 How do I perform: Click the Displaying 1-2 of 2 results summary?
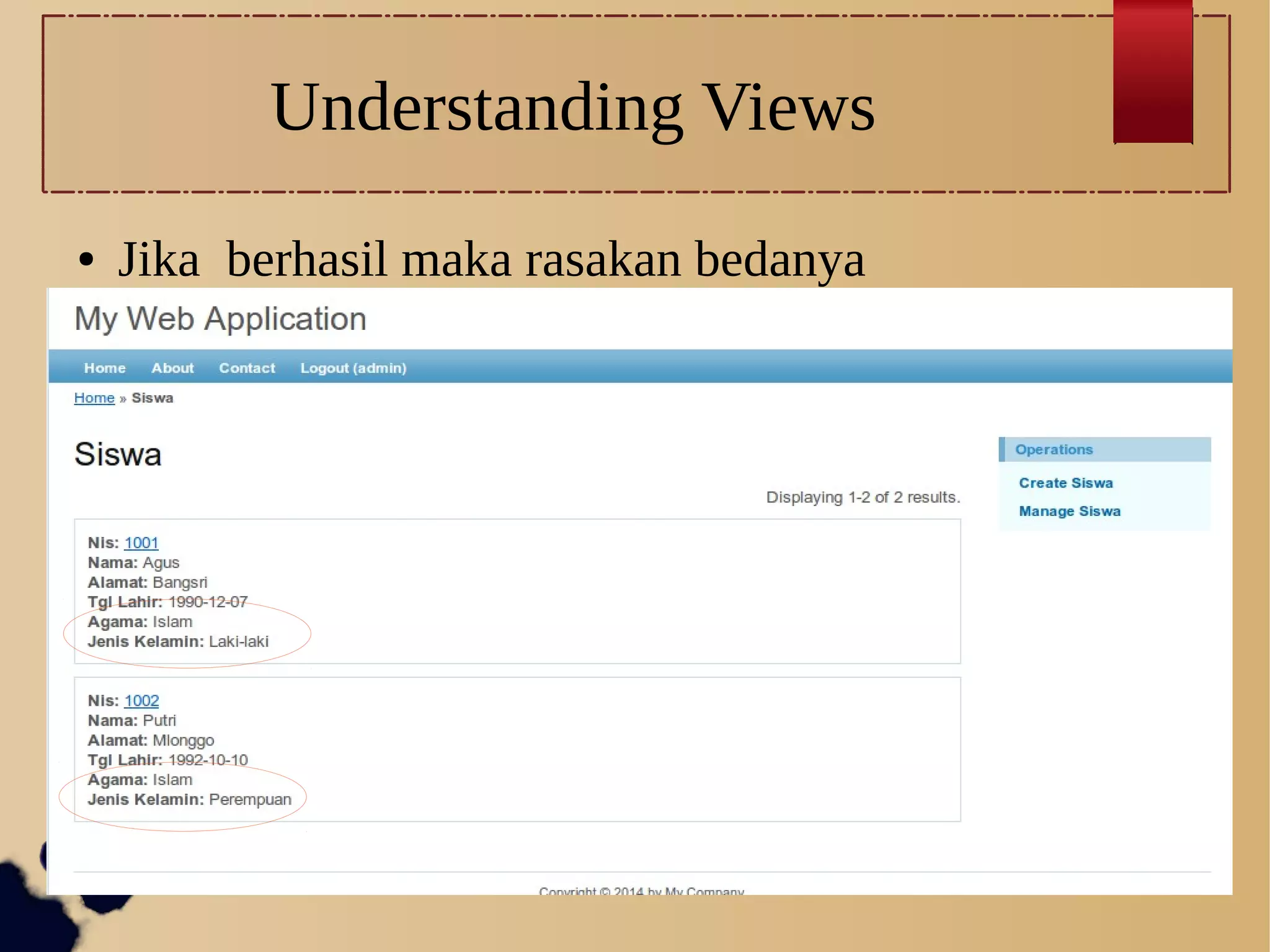coord(863,497)
